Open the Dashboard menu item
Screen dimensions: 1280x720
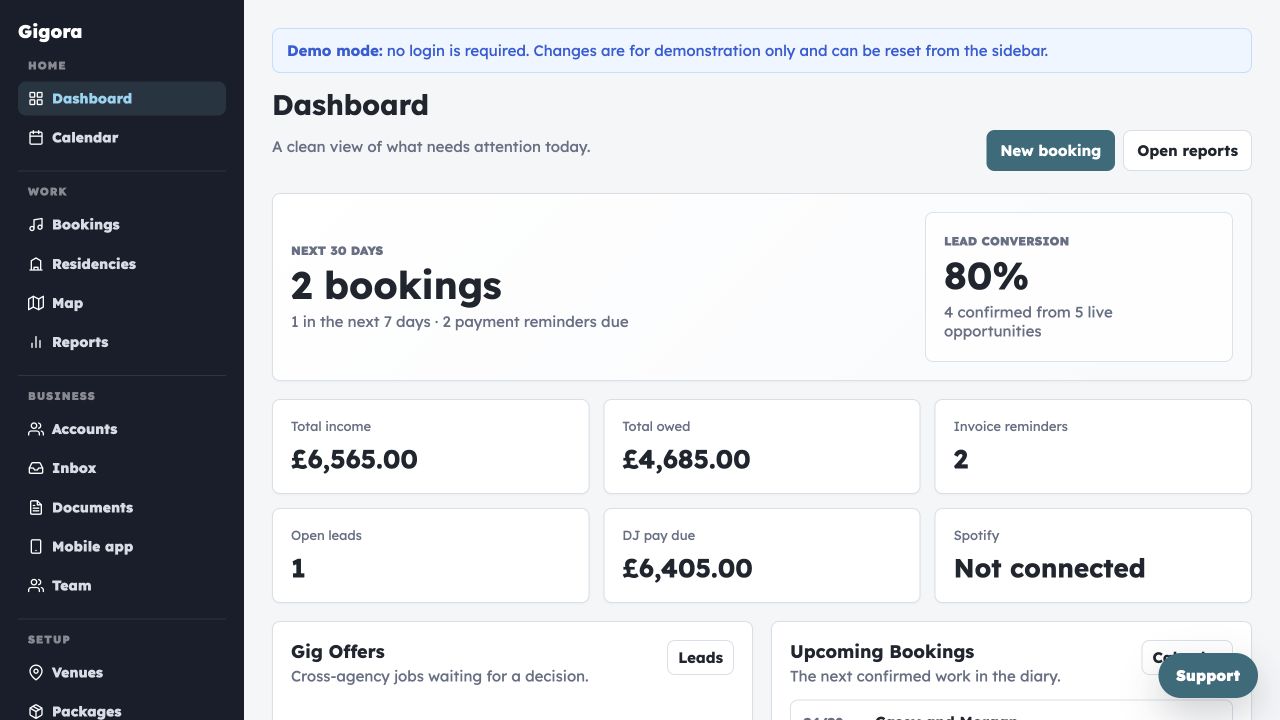click(x=122, y=99)
